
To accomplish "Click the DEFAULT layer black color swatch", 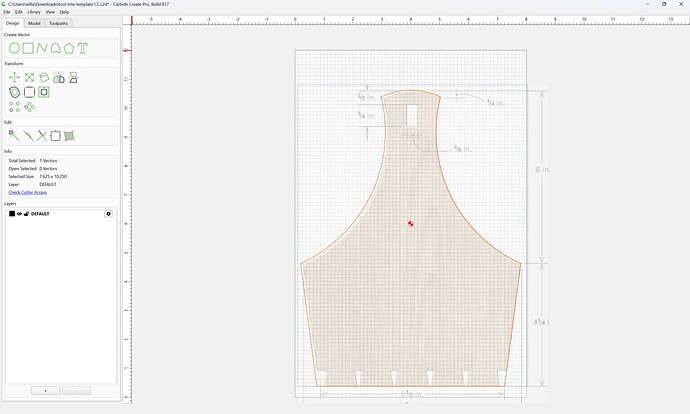I will [x=12, y=214].
